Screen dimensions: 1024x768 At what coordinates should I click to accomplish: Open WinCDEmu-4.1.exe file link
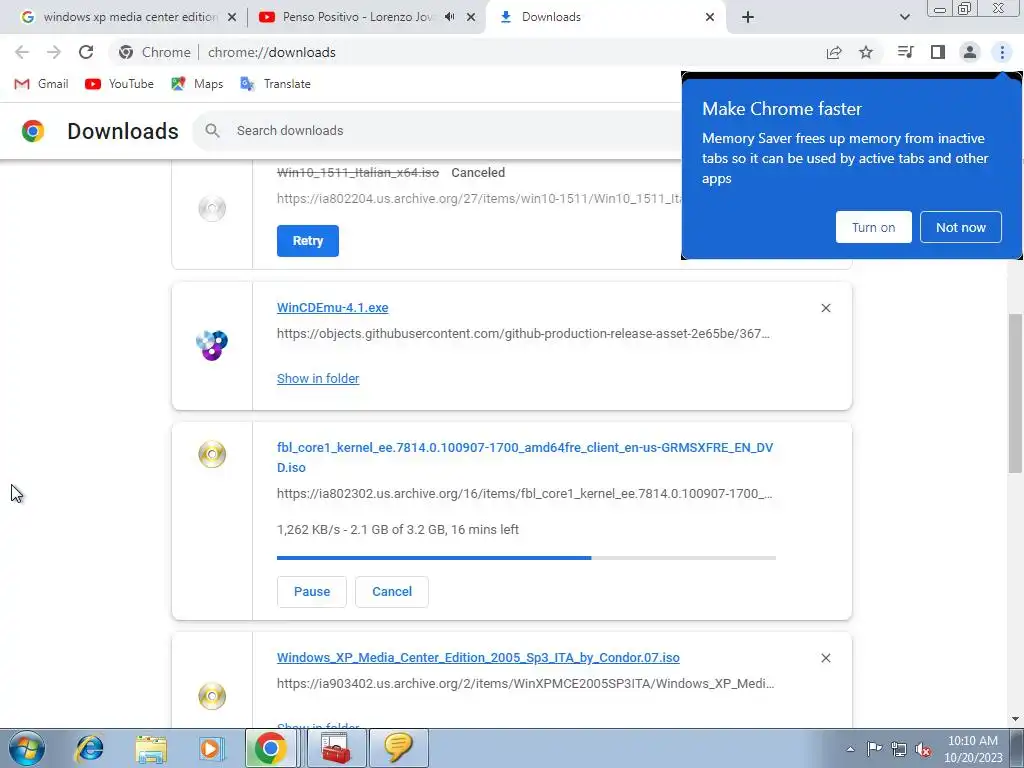pos(332,308)
